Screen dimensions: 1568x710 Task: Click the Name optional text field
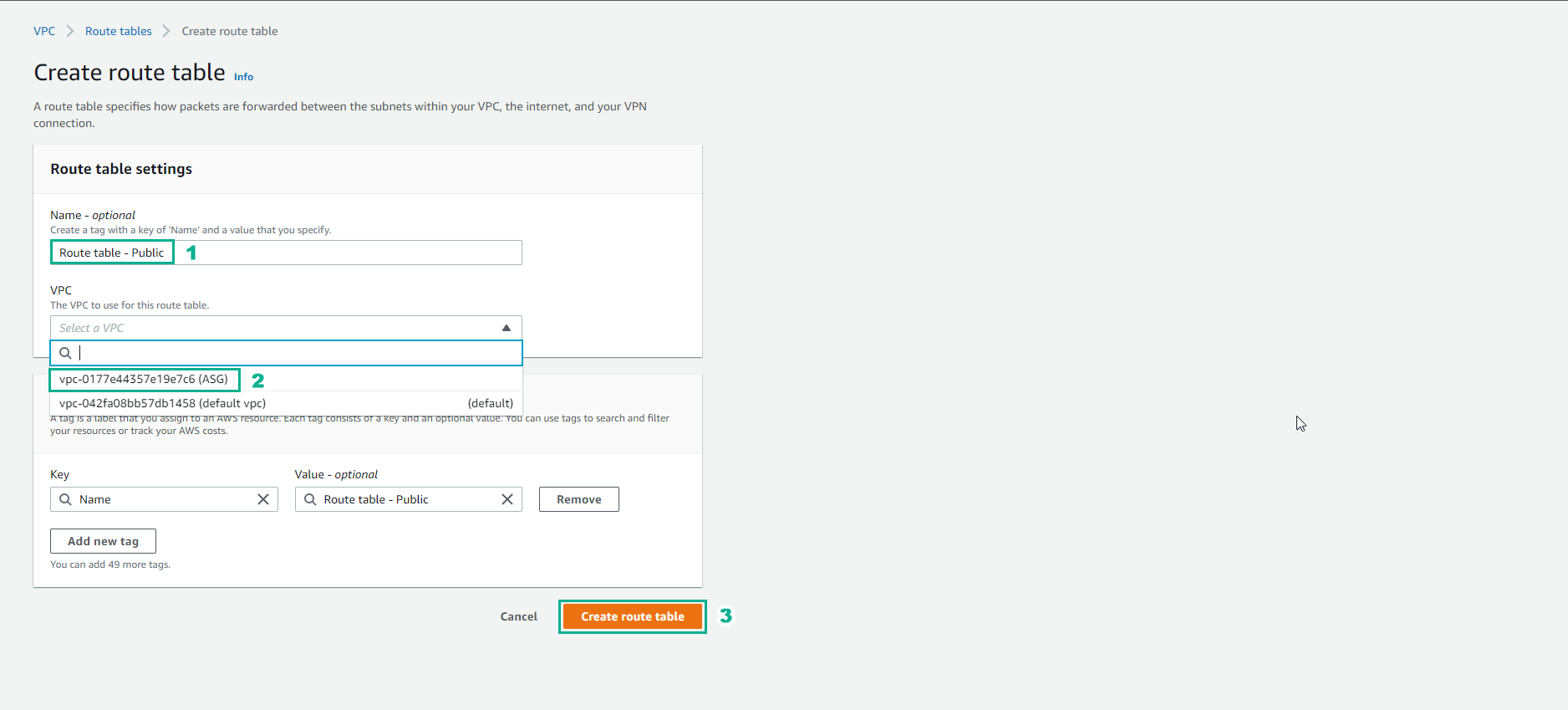point(286,253)
